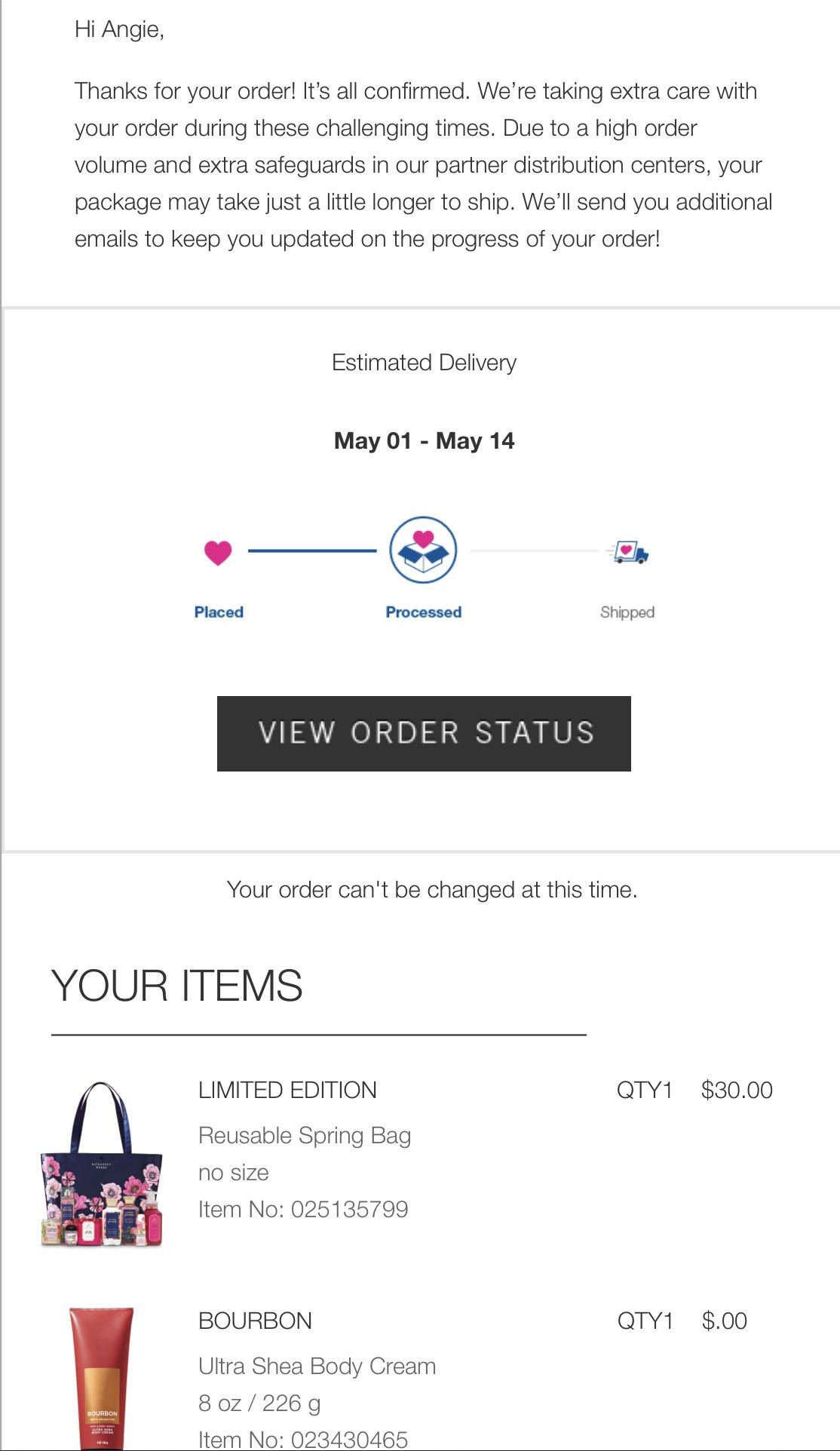Select the BOURBON item title
Viewport: 840px width, 1451px height.
(255, 1321)
